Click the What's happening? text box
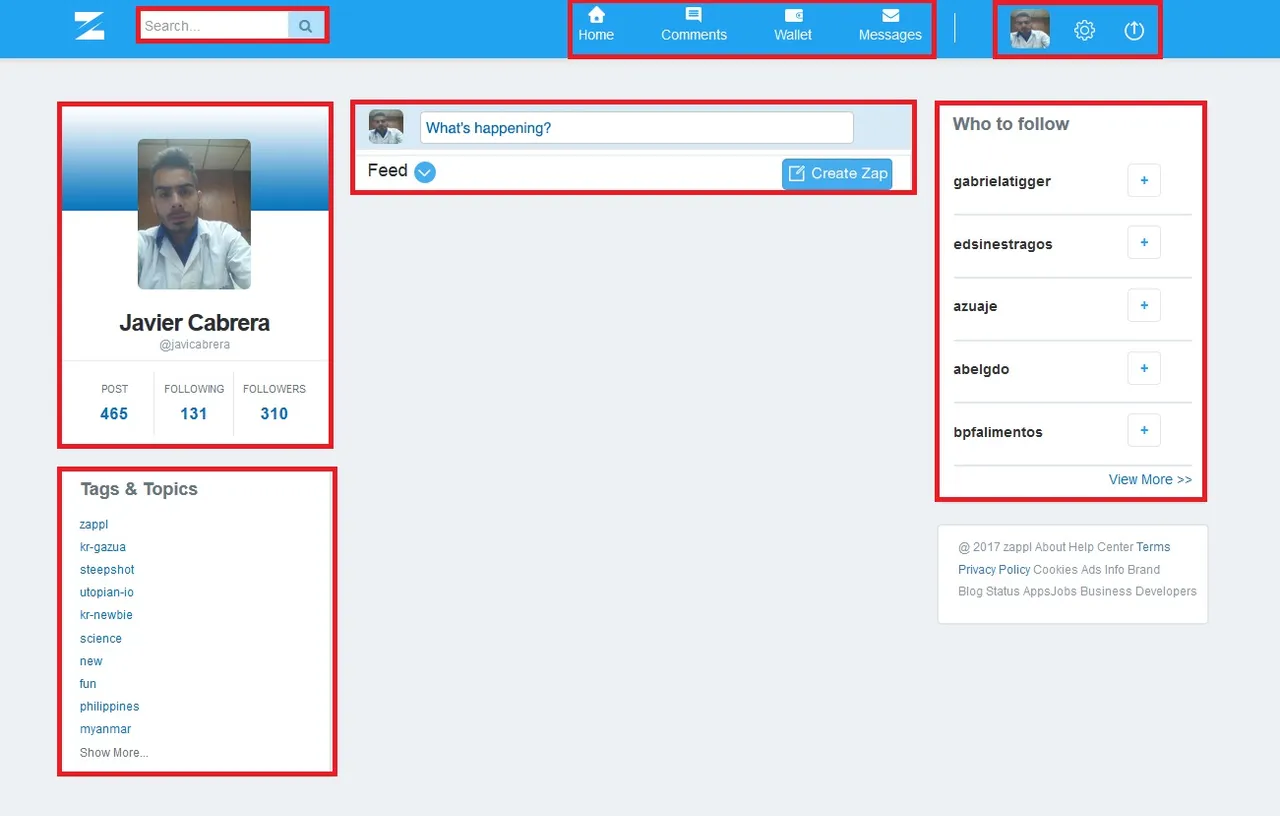Viewport: 1280px width, 816px height. coord(637,128)
